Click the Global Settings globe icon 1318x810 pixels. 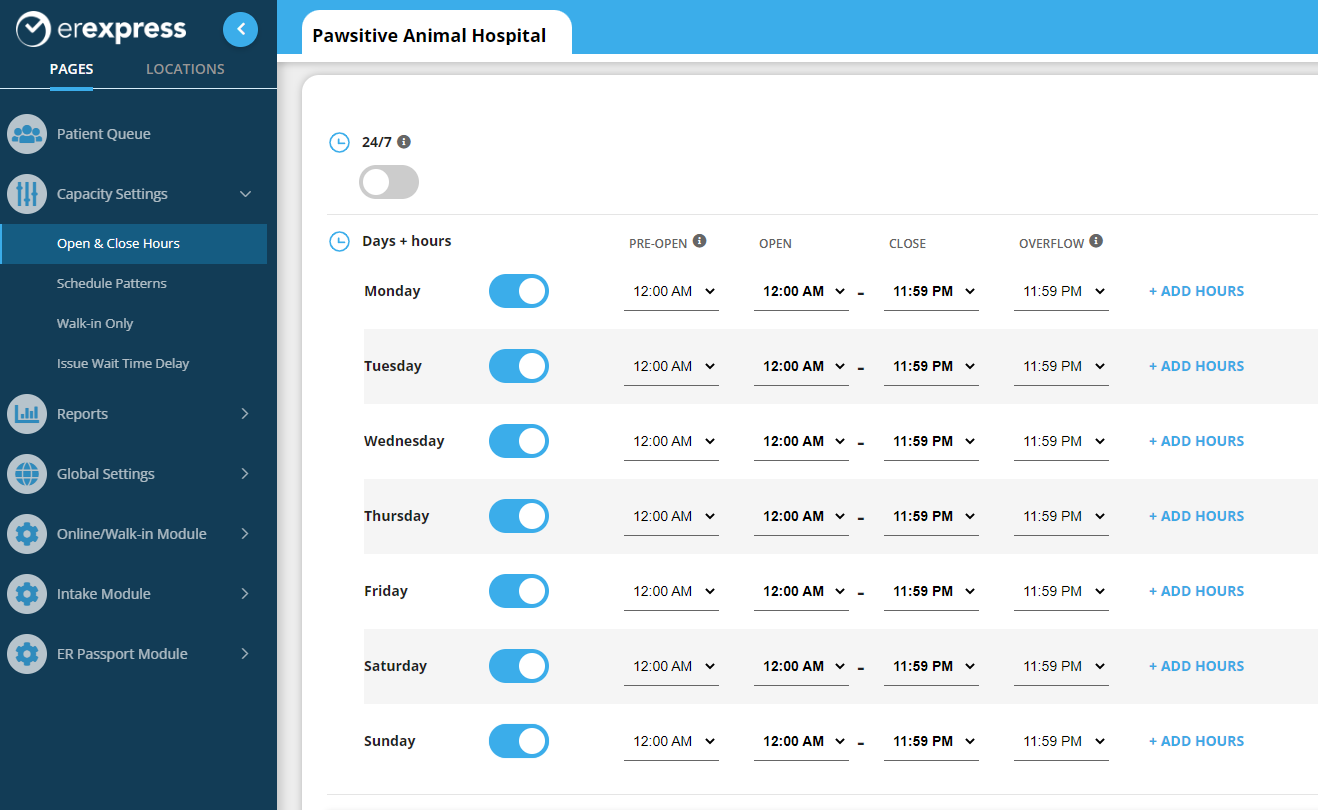point(27,474)
